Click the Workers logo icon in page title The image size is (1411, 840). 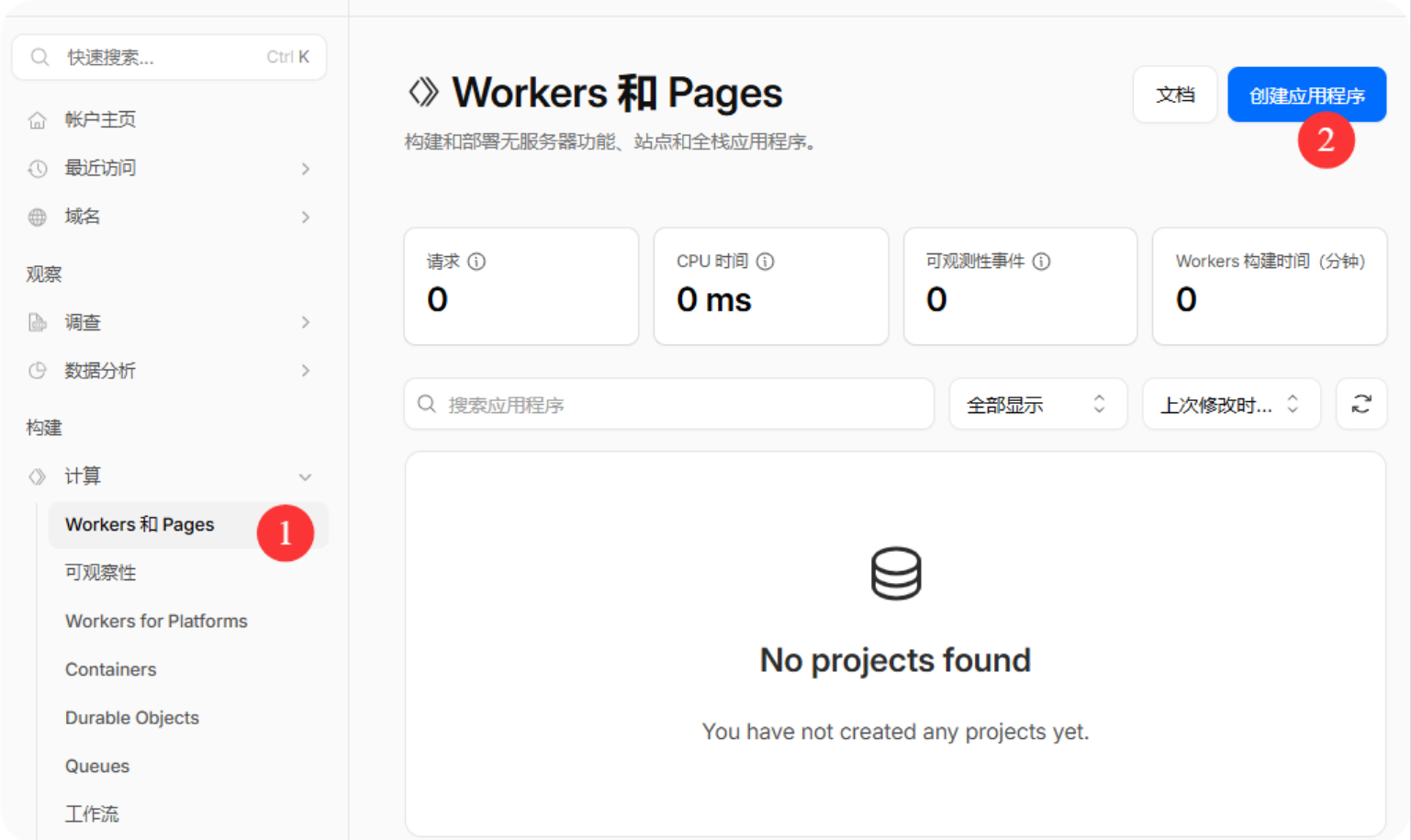(x=423, y=92)
